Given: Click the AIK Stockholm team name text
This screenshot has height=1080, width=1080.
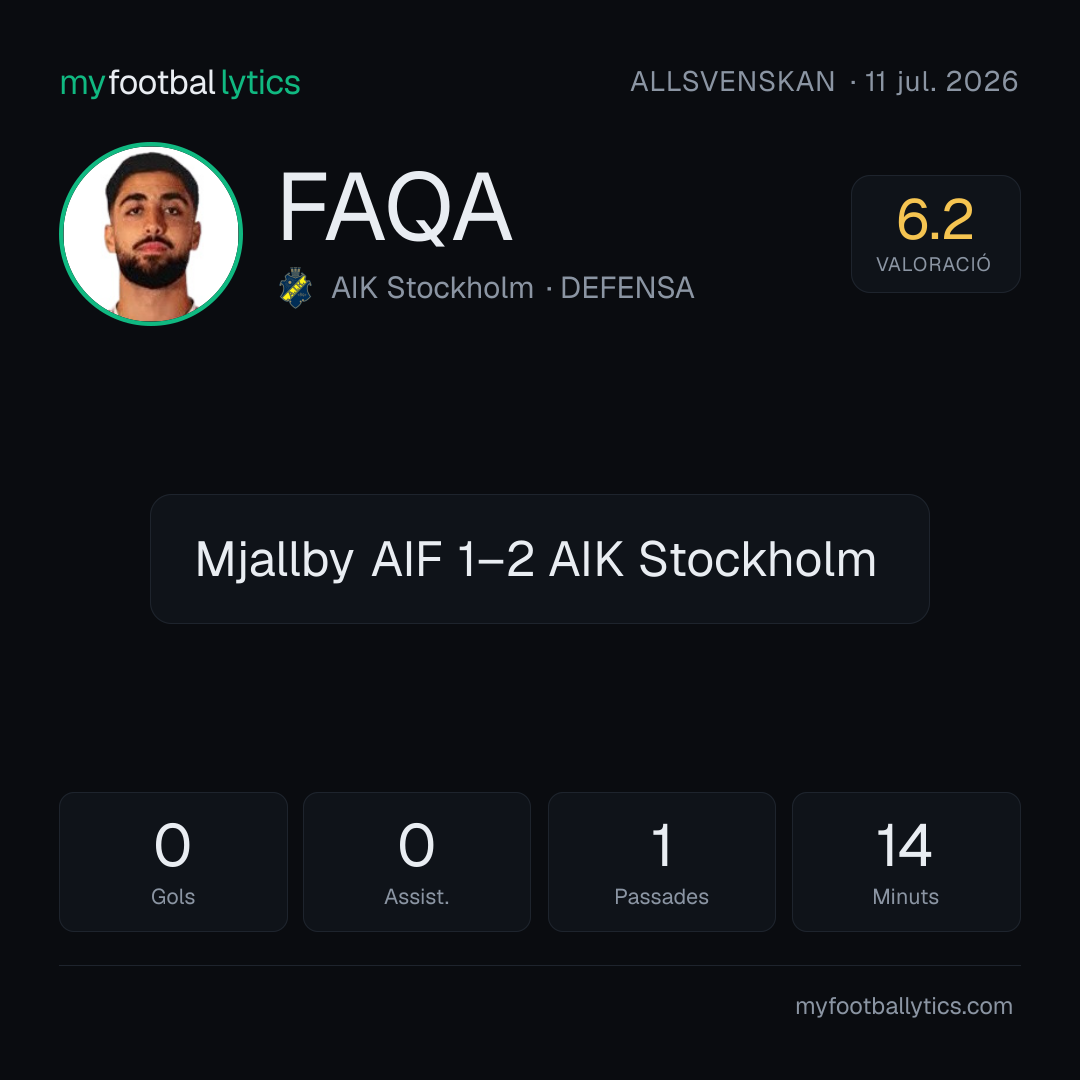Looking at the screenshot, I should [x=433, y=288].
